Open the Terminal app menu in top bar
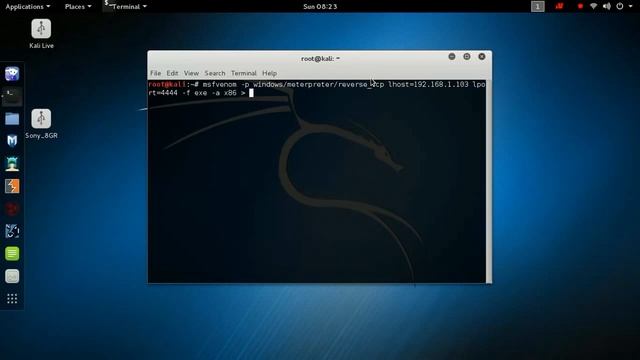The image size is (640, 360). coord(126,7)
